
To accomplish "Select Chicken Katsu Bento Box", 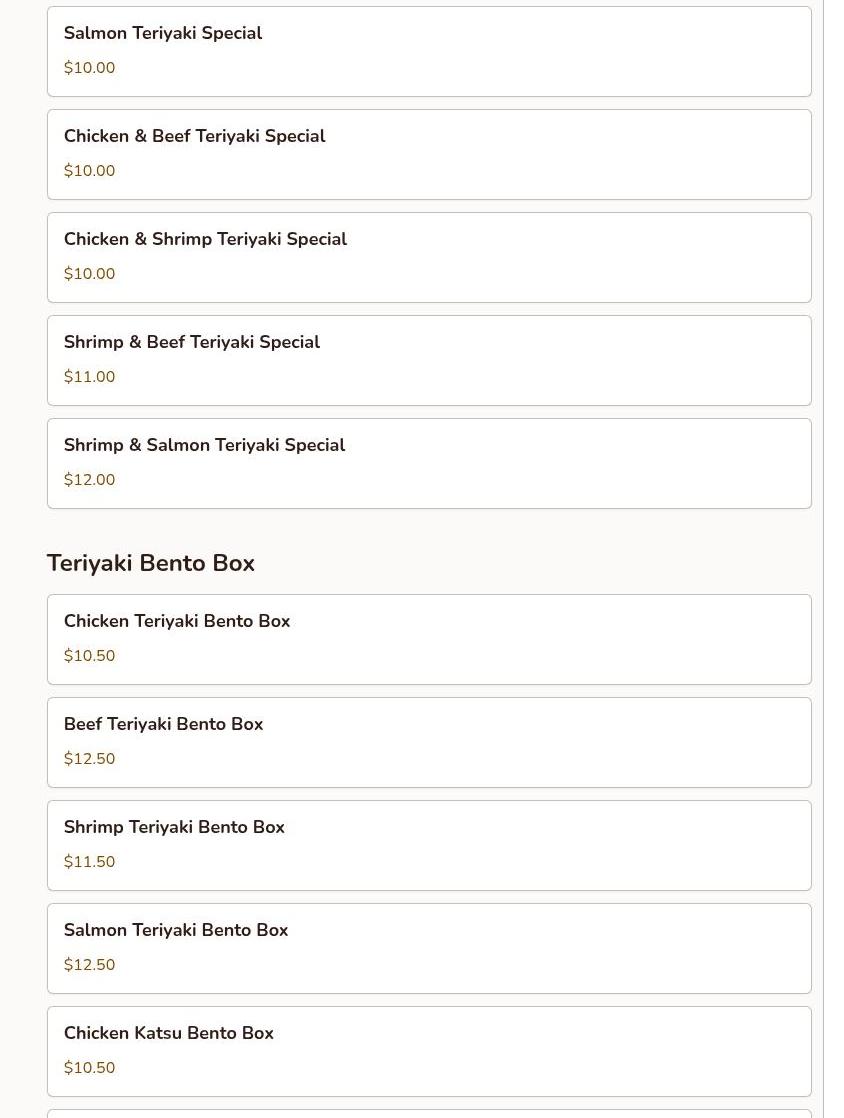I will (x=428, y=1051).
